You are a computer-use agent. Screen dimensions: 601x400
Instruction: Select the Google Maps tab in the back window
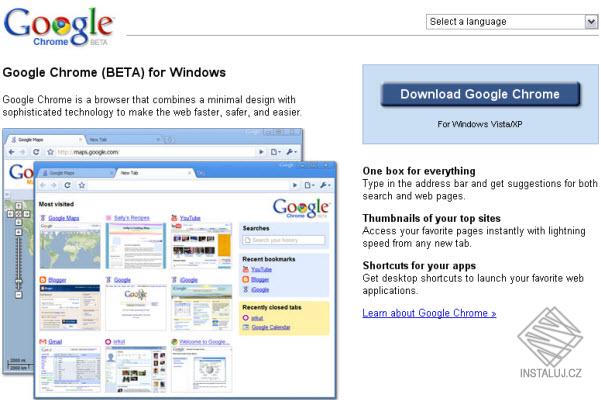click(x=46, y=140)
